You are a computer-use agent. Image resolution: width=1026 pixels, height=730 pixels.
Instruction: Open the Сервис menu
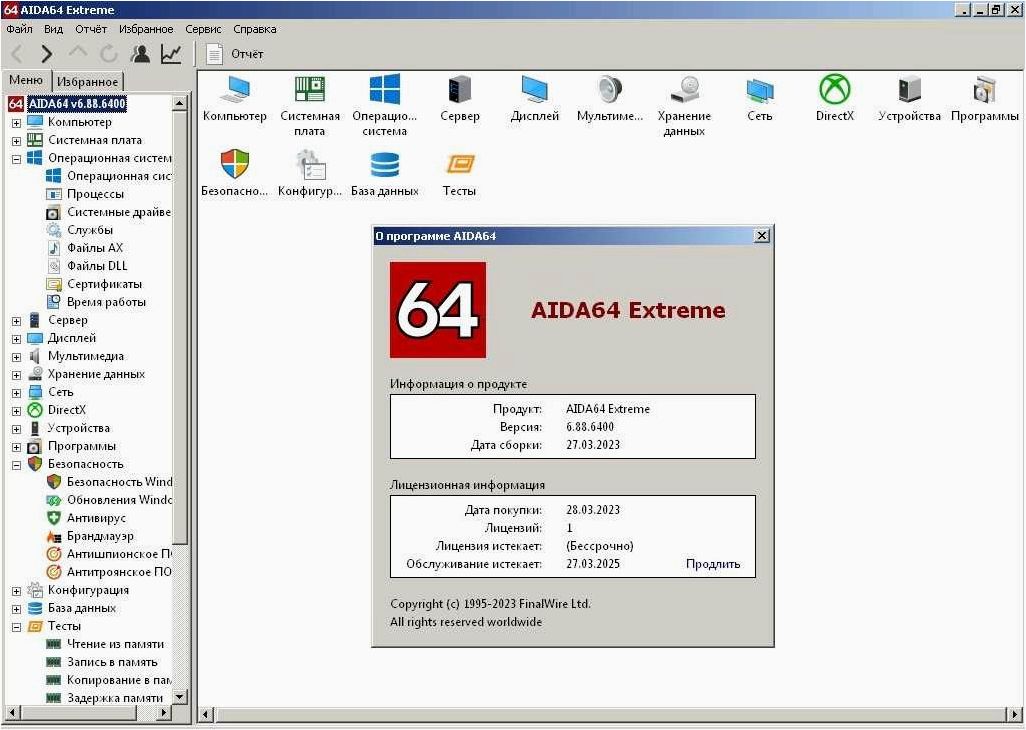tap(203, 29)
